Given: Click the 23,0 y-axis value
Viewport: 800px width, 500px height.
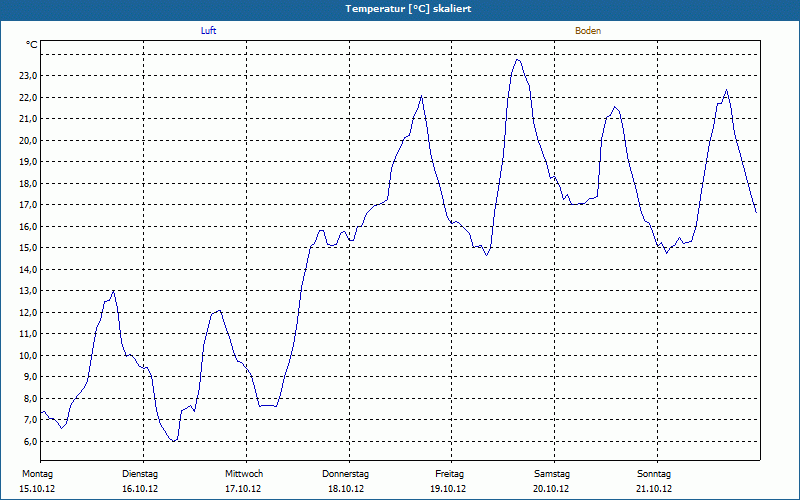Looking at the screenshot, I should coord(28,76).
